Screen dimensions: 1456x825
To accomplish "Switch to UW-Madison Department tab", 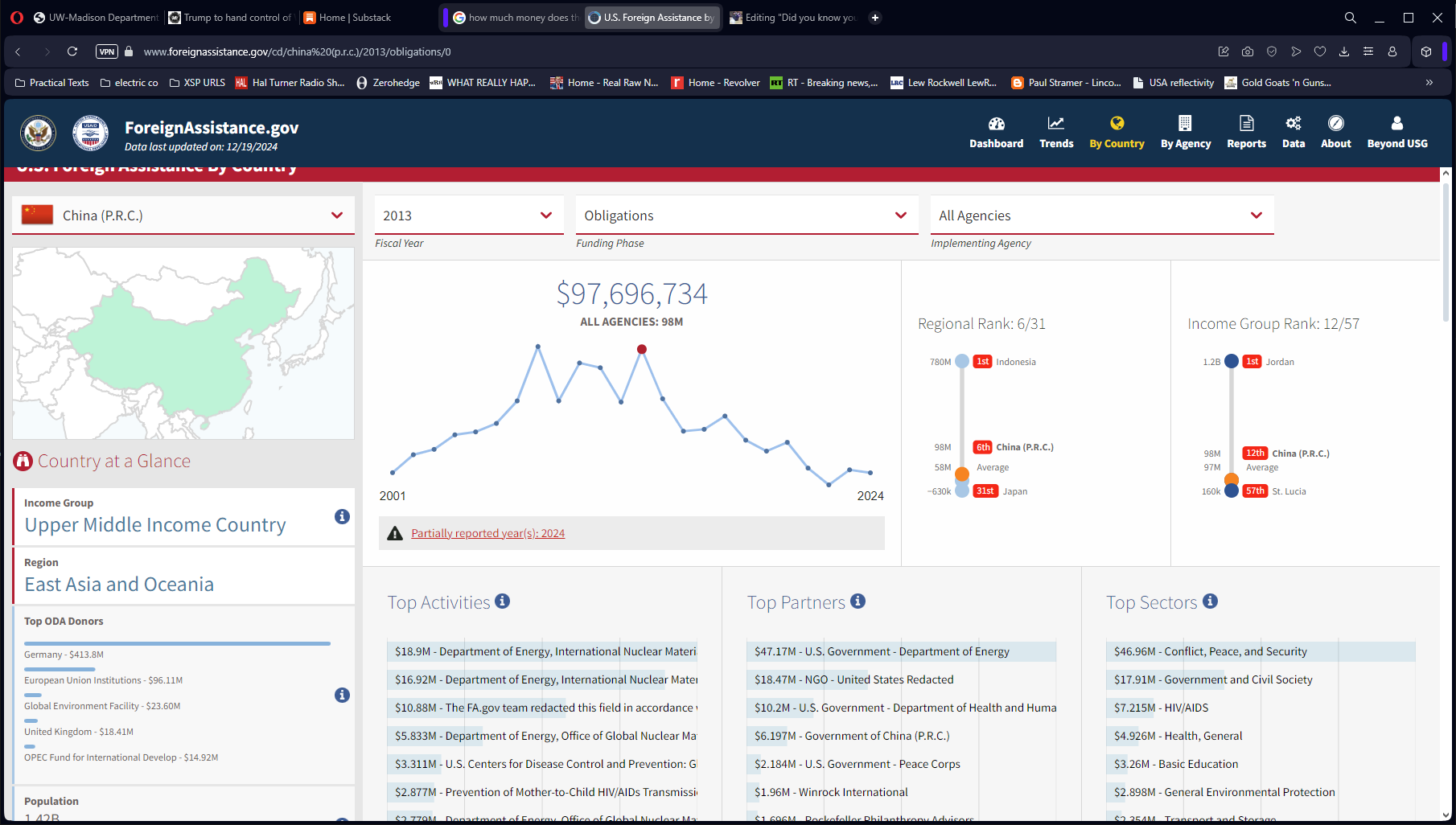I will pos(97,18).
